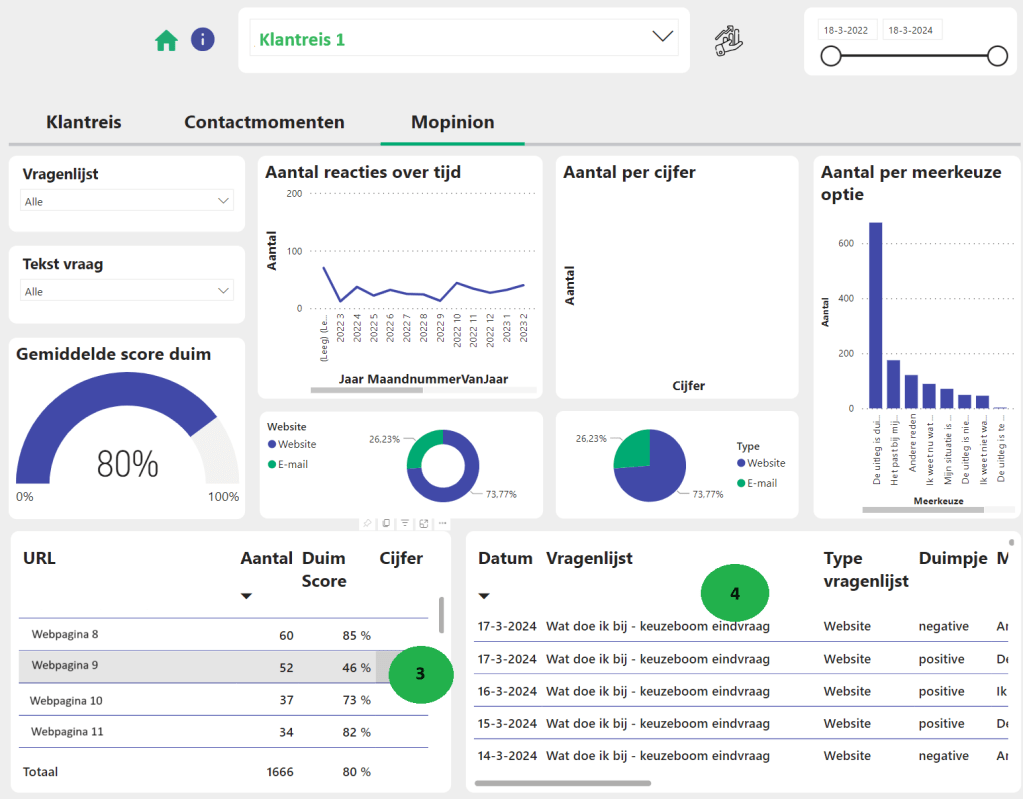
Task: Click the green home icon
Action: [166, 40]
